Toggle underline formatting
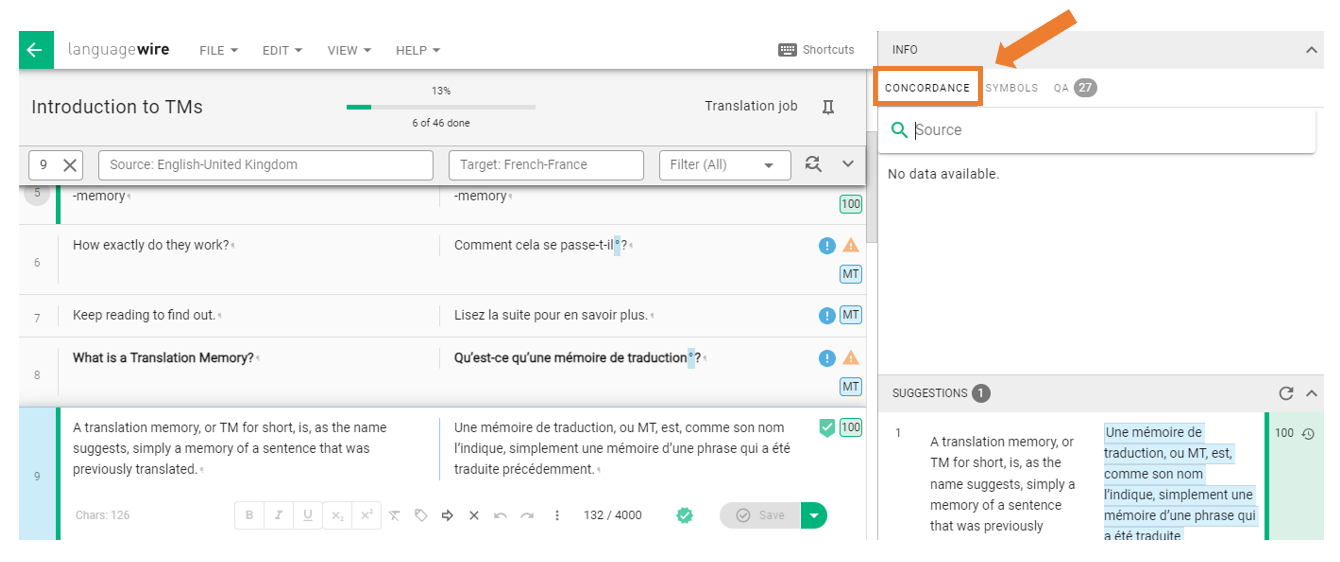Screen dimensions: 1340x562 tap(308, 515)
